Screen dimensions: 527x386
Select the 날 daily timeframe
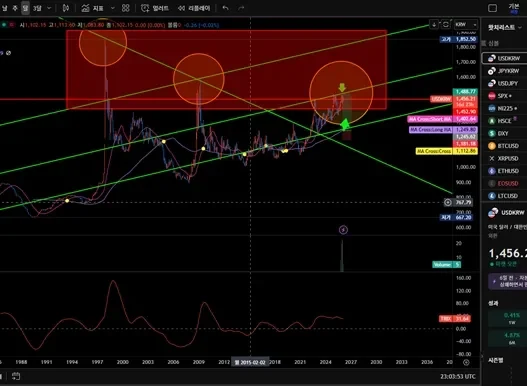[x=5, y=8]
